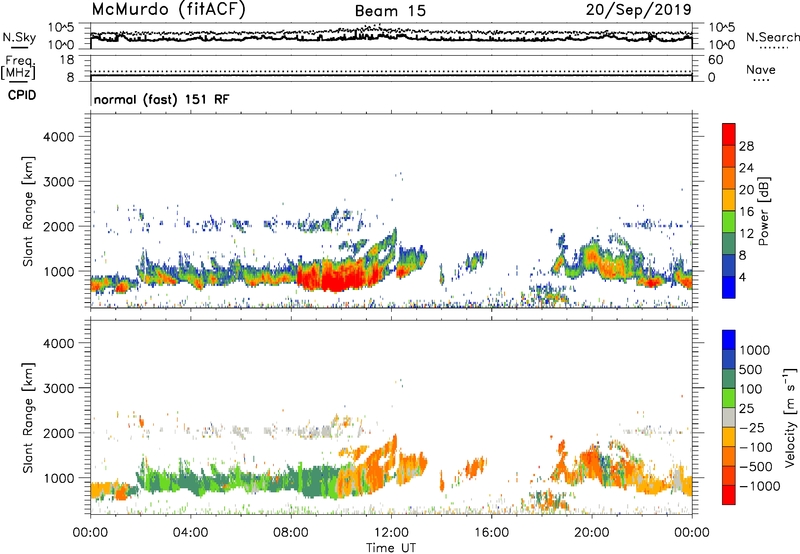The image size is (800, 554).
Task: Click the velocity panel "Slant Range [km]" label
Action: (x=28, y=417)
